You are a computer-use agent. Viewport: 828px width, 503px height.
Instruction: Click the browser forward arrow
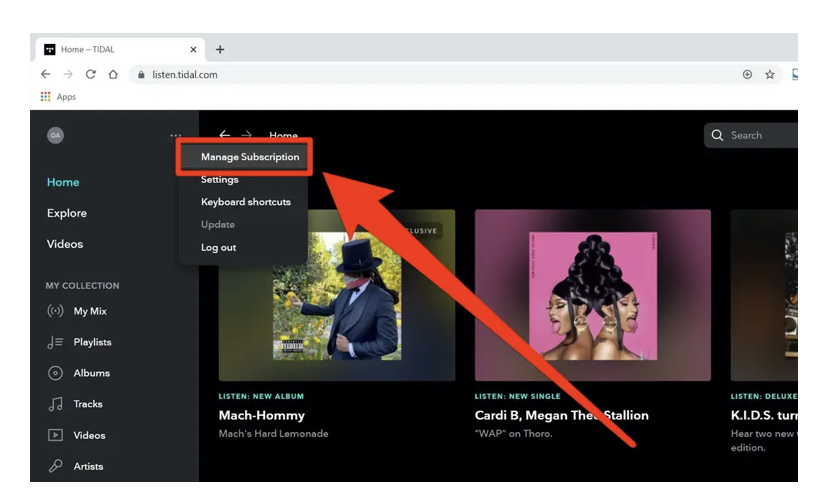coord(68,74)
